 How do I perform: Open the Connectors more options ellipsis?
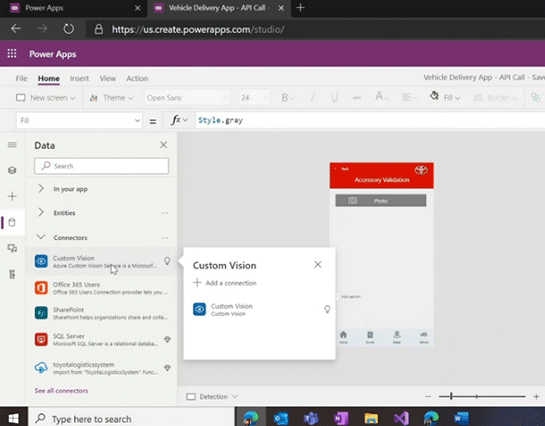point(164,238)
